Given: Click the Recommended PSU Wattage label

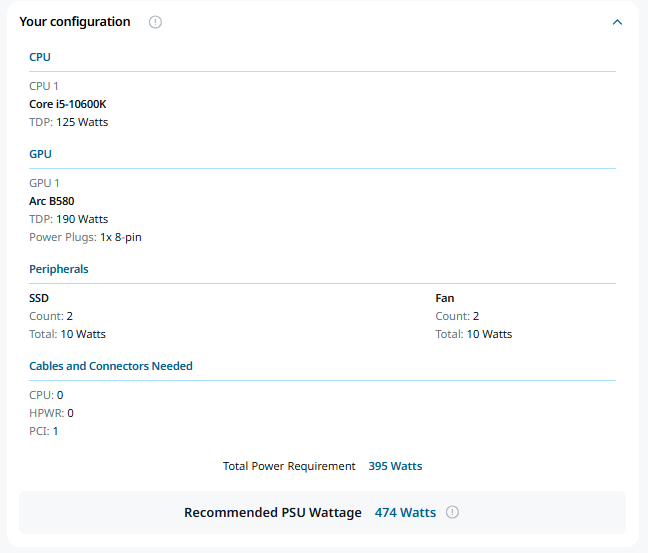Looking at the screenshot, I should 273,512.
